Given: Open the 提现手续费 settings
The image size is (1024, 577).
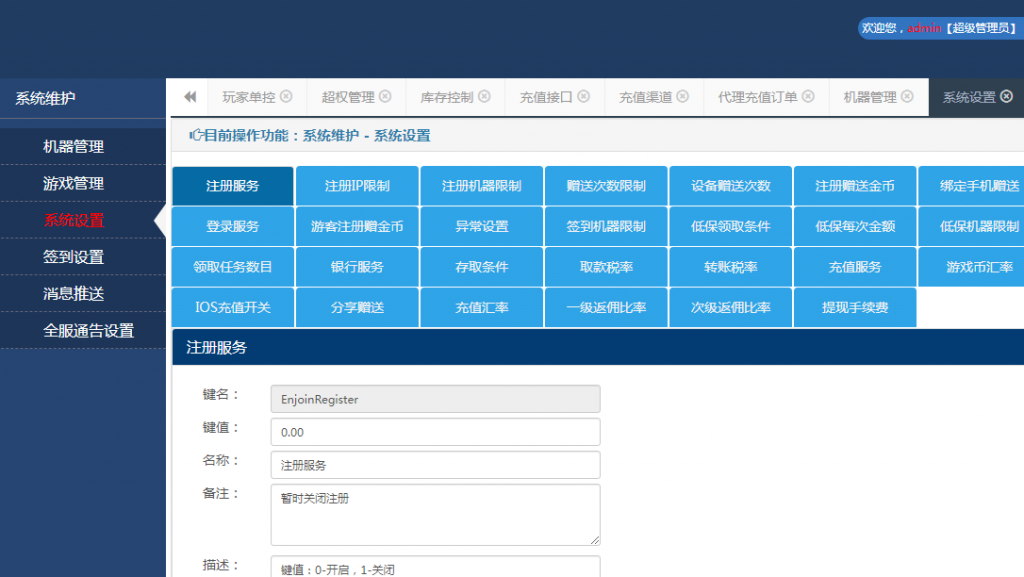Looking at the screenshot, I should tap(854, 307).
